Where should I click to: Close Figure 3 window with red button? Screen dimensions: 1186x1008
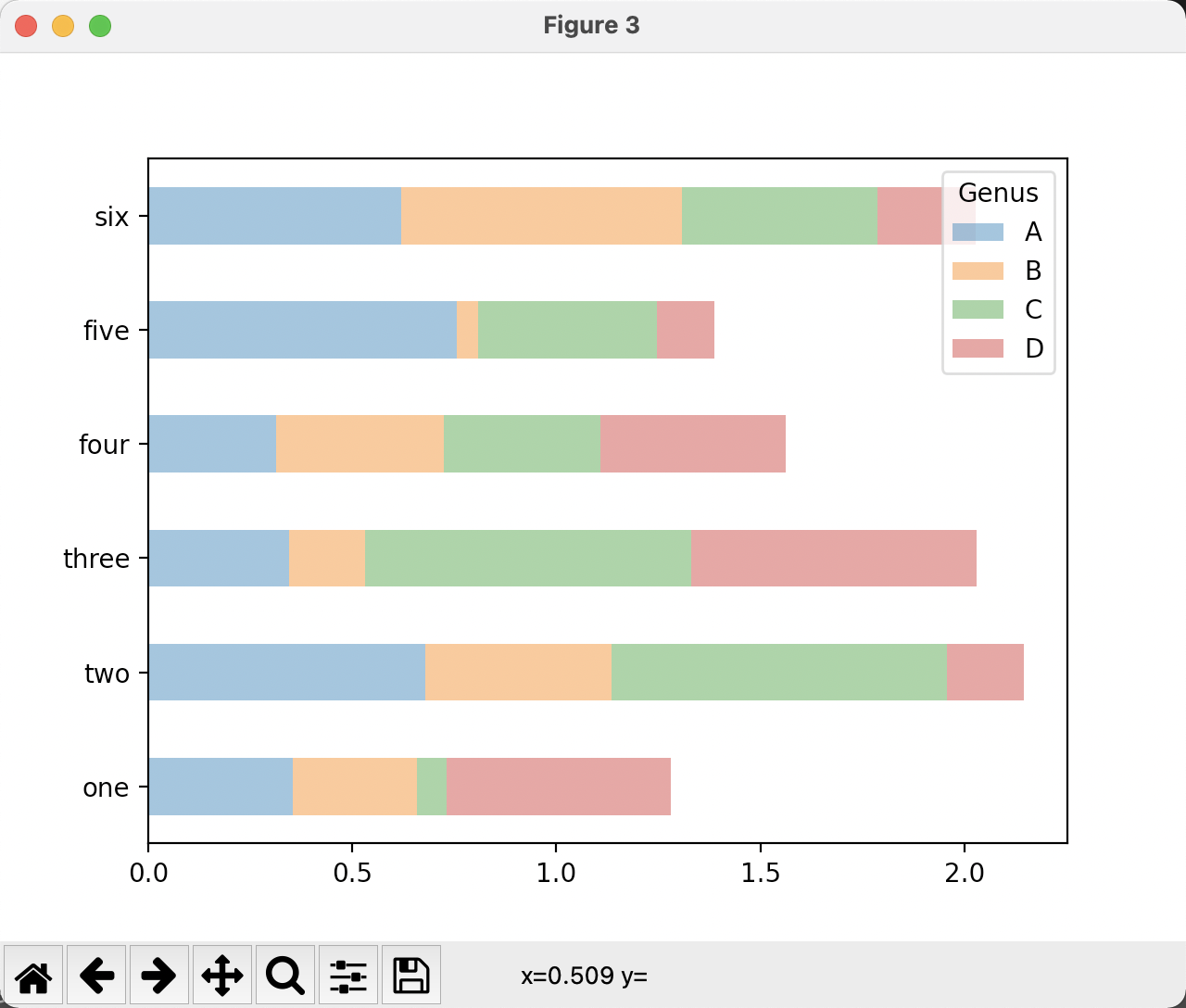click(26, 26)
